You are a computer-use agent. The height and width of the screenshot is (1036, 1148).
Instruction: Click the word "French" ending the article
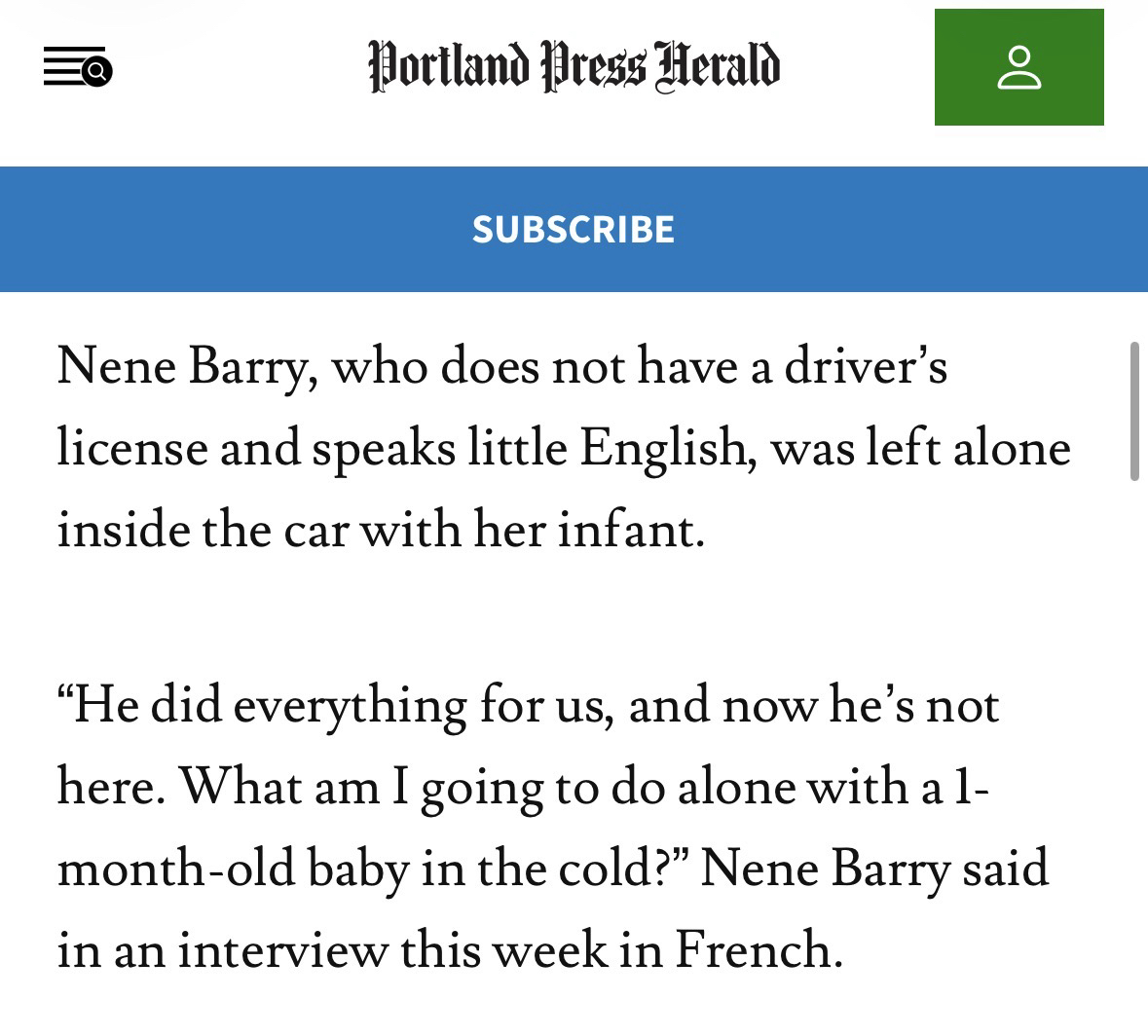point(755,950)
